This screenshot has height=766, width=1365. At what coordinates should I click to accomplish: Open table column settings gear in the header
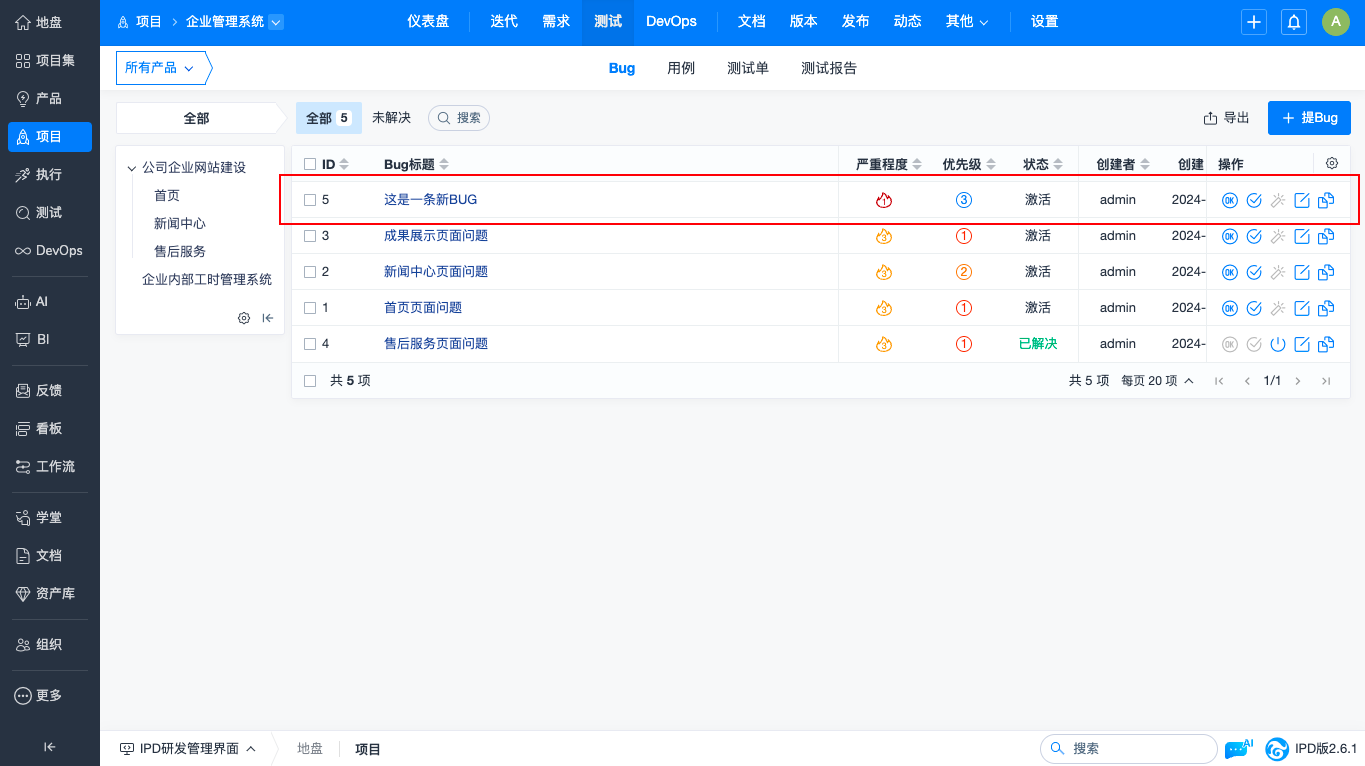coord(1331,163)
